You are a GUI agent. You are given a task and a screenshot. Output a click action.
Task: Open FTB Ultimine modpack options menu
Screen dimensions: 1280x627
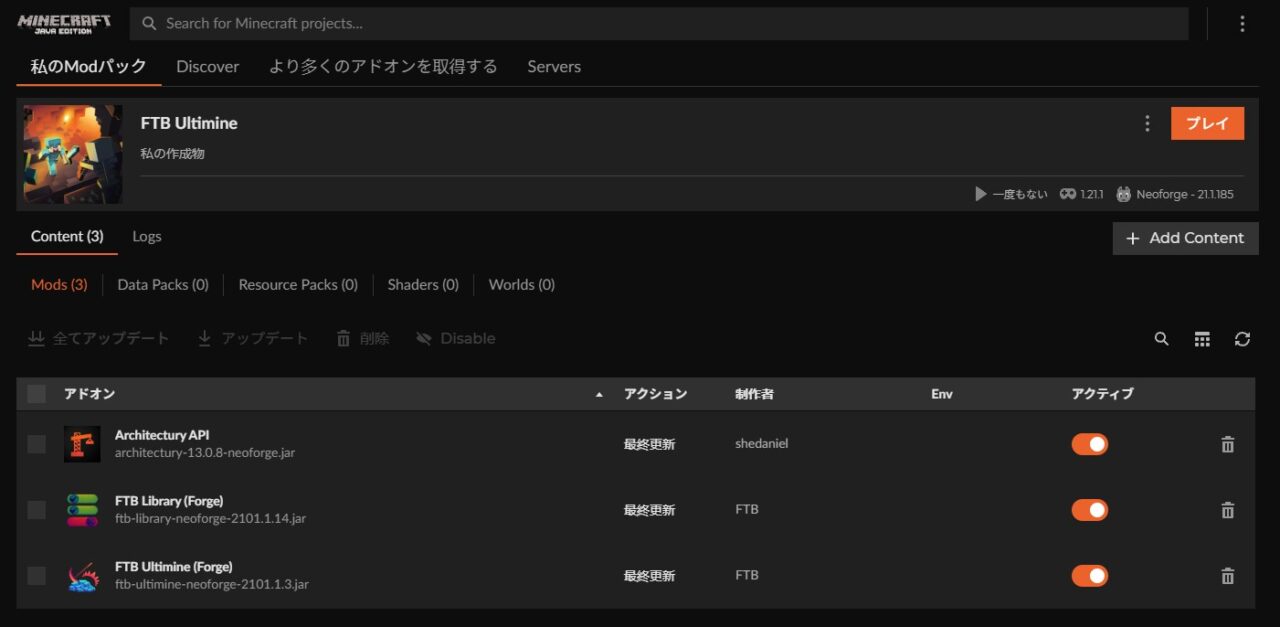pos(1147,124)
